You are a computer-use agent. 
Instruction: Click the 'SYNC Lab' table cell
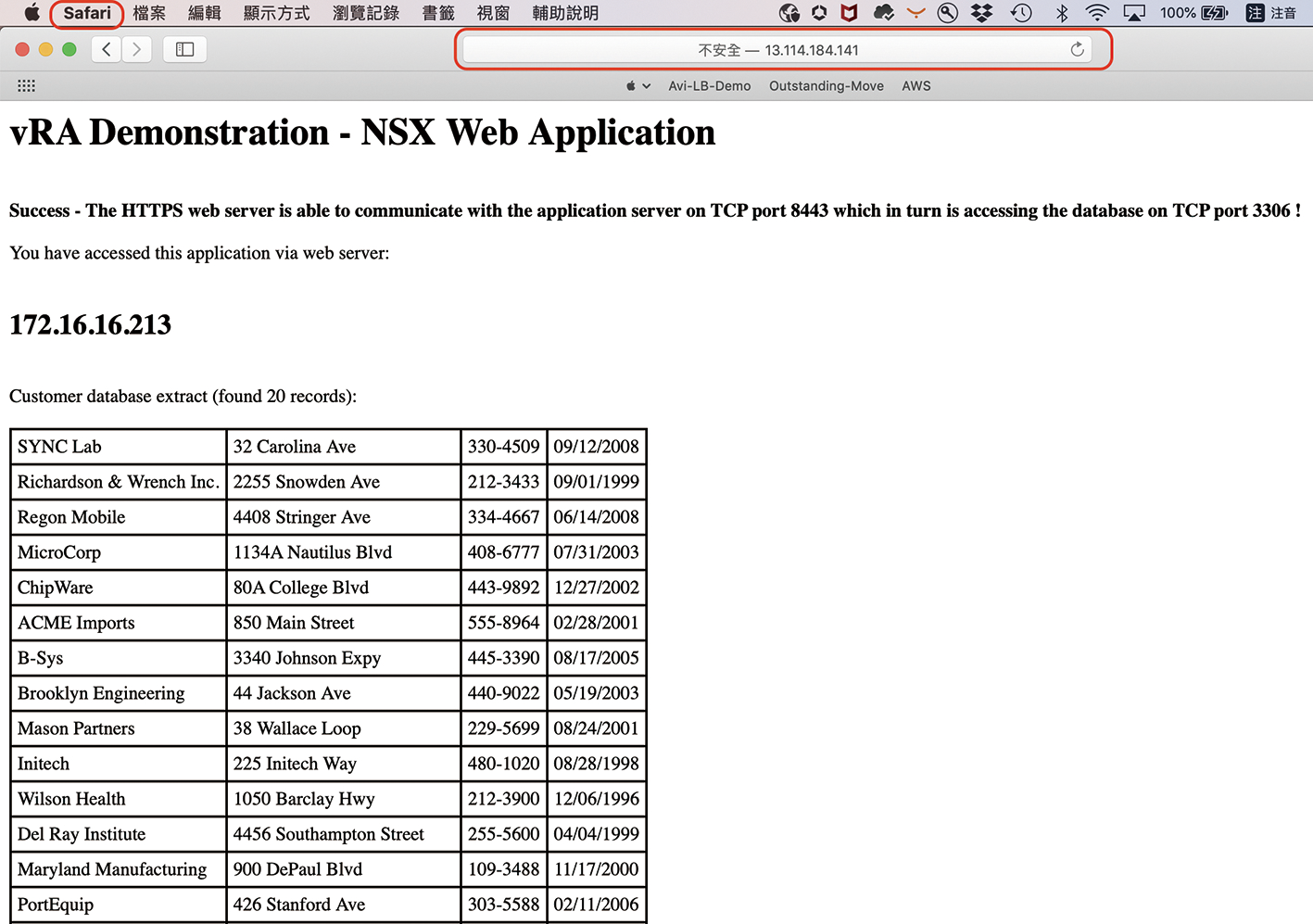click(x=119, y=447)
